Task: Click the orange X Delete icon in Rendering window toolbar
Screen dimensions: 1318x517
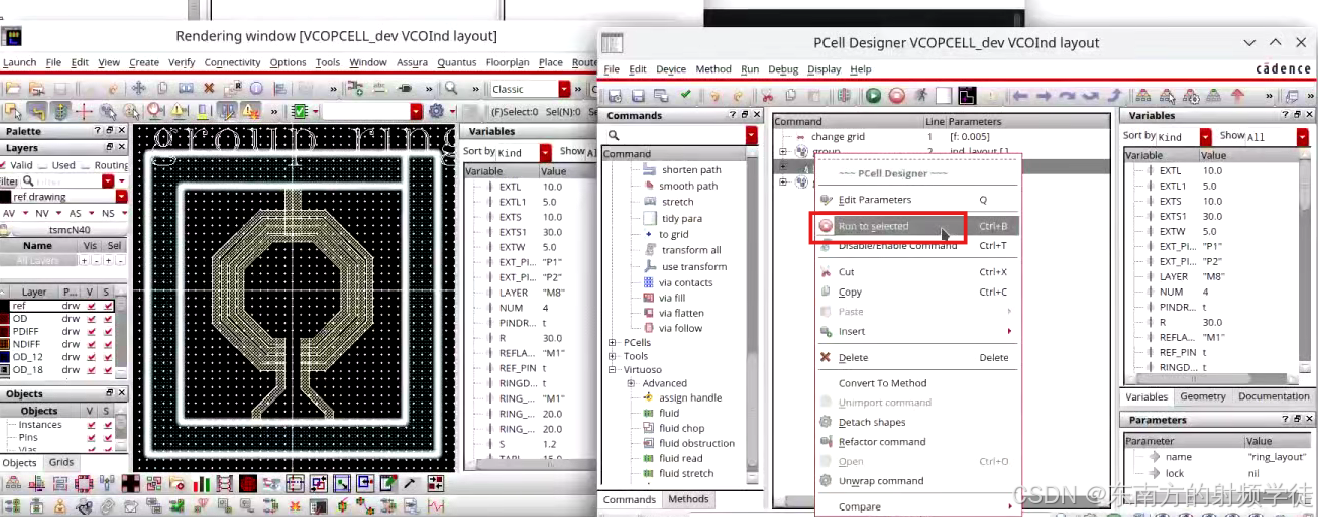Action: pyautogui.click(x=209, y=88)
